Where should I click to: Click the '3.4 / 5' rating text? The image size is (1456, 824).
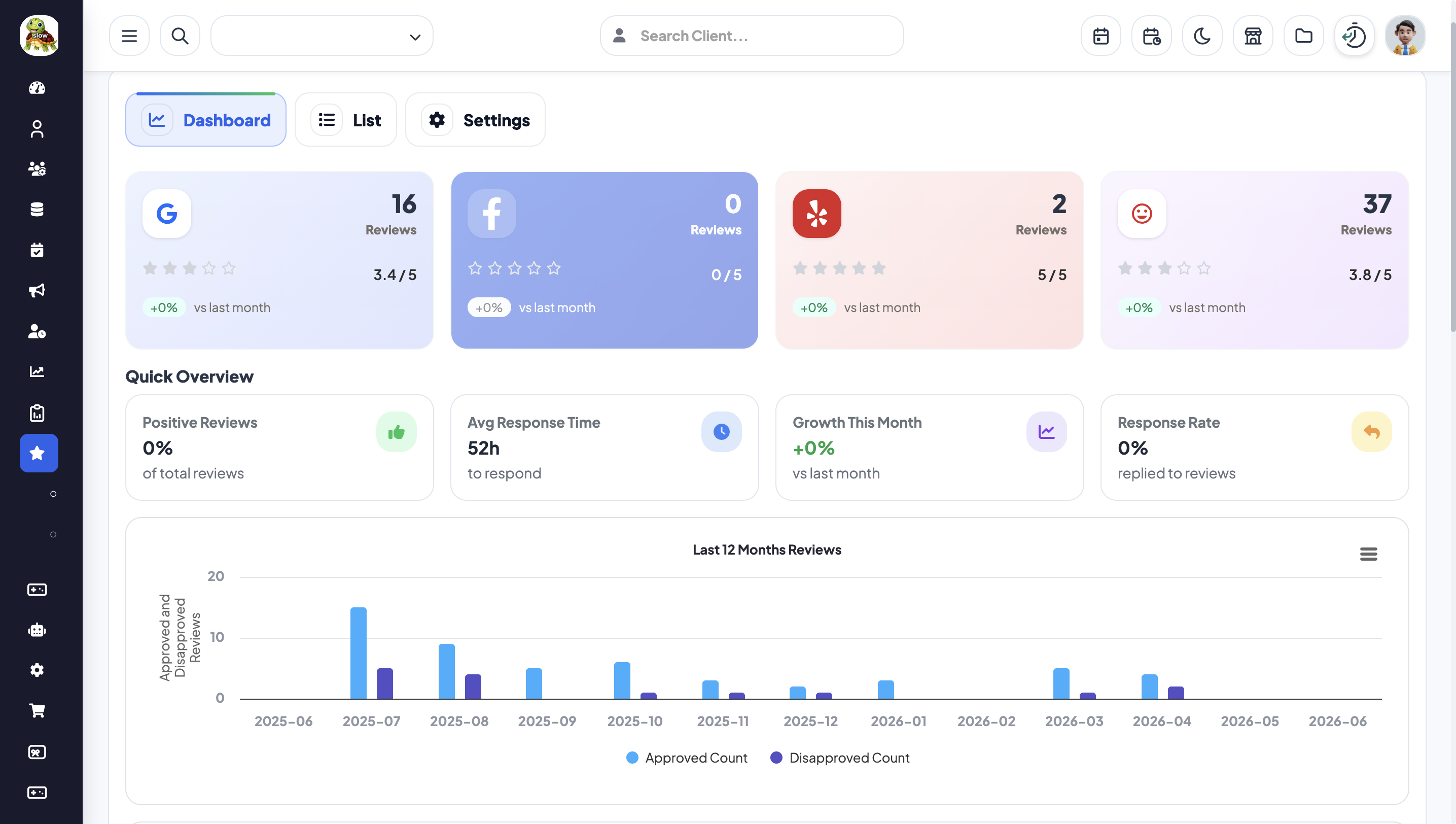395,274
